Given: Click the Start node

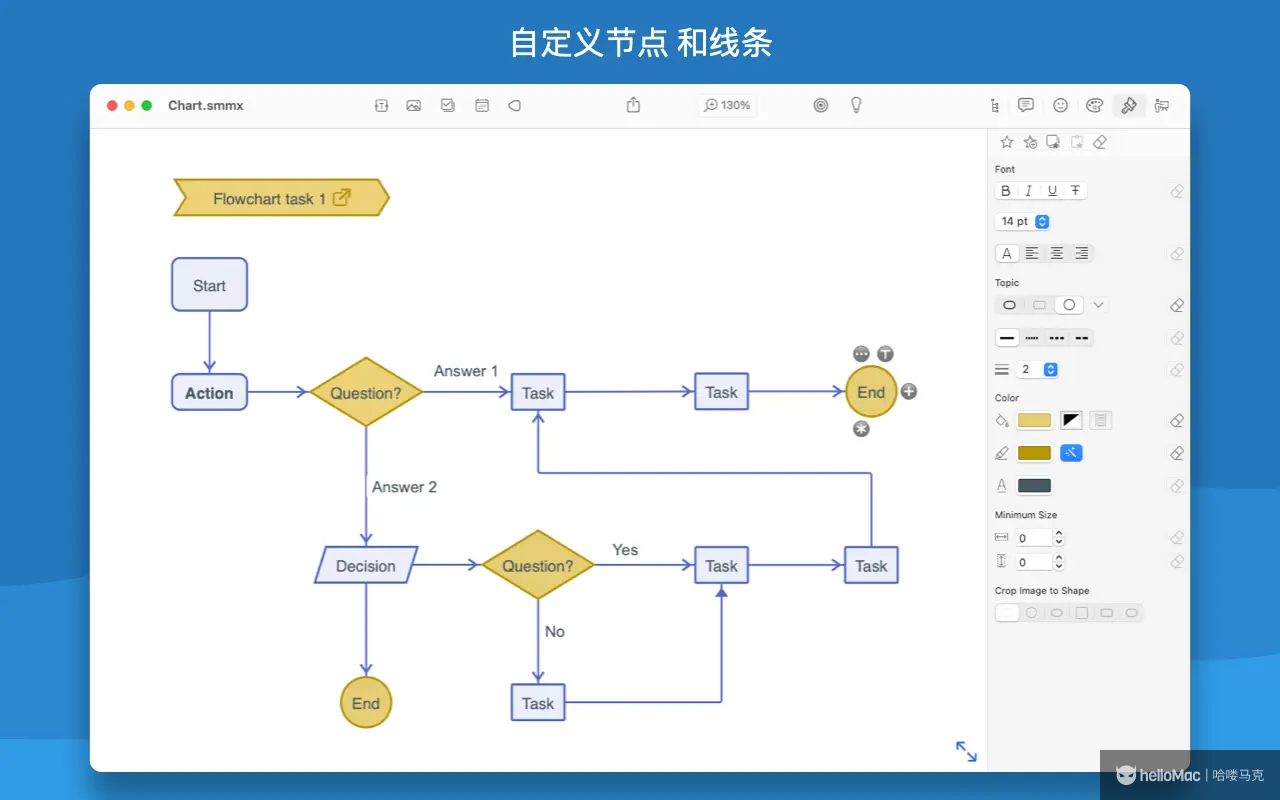Looking at the screenshot, I should coord(209,285).
